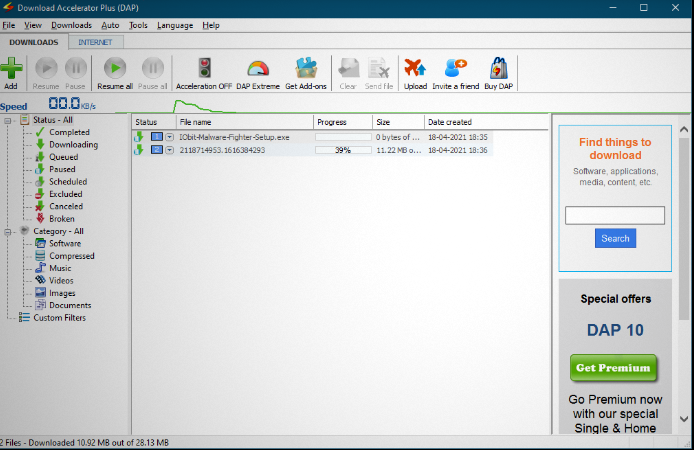Switch to the INTERNET tab

95,42
